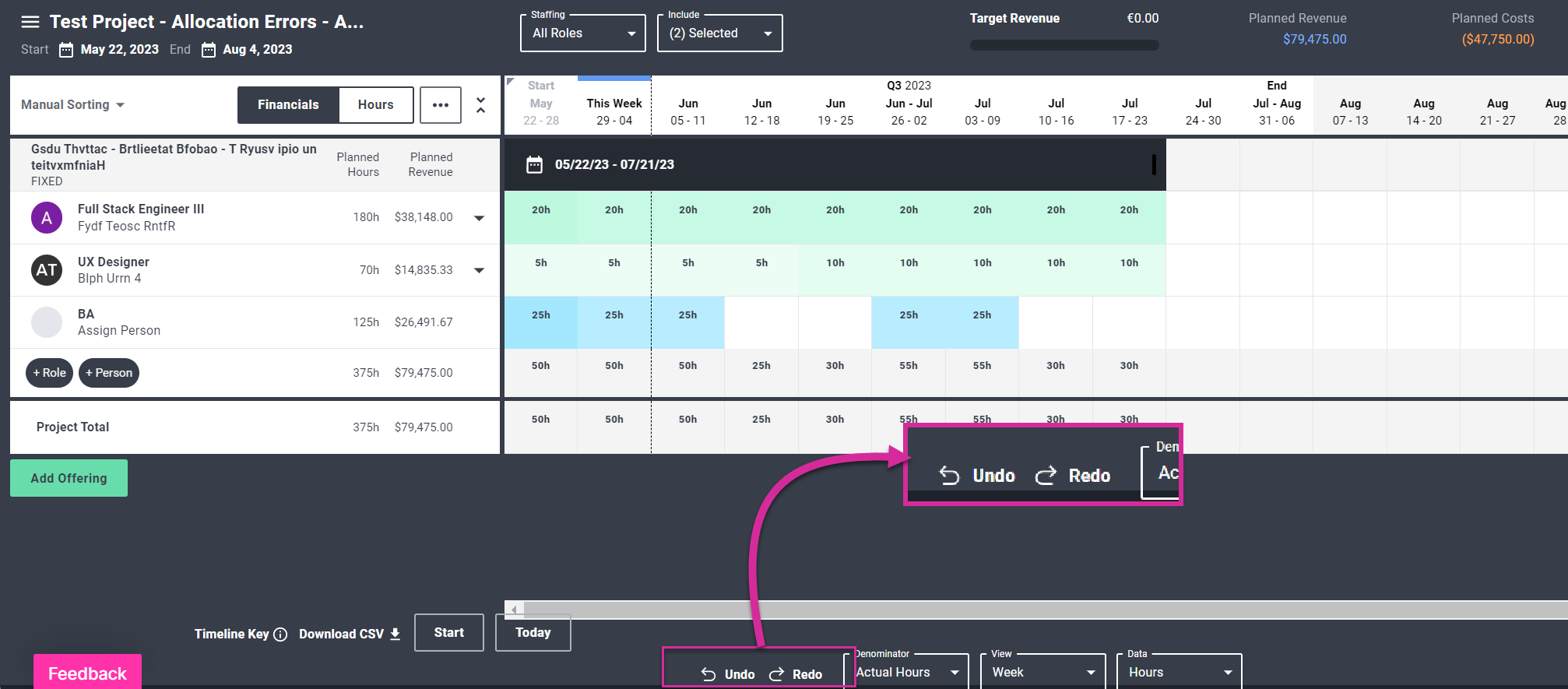Click the $26,491.67 planned revenue value
Screen dimensions: 1568x689
[x=424, y=322]
